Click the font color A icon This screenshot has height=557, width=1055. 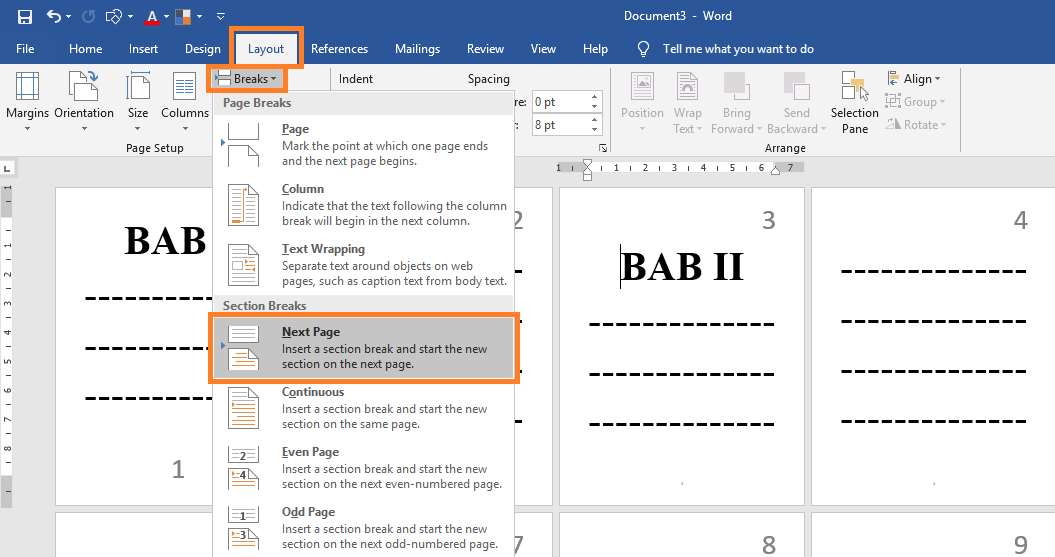pos(152,17)
